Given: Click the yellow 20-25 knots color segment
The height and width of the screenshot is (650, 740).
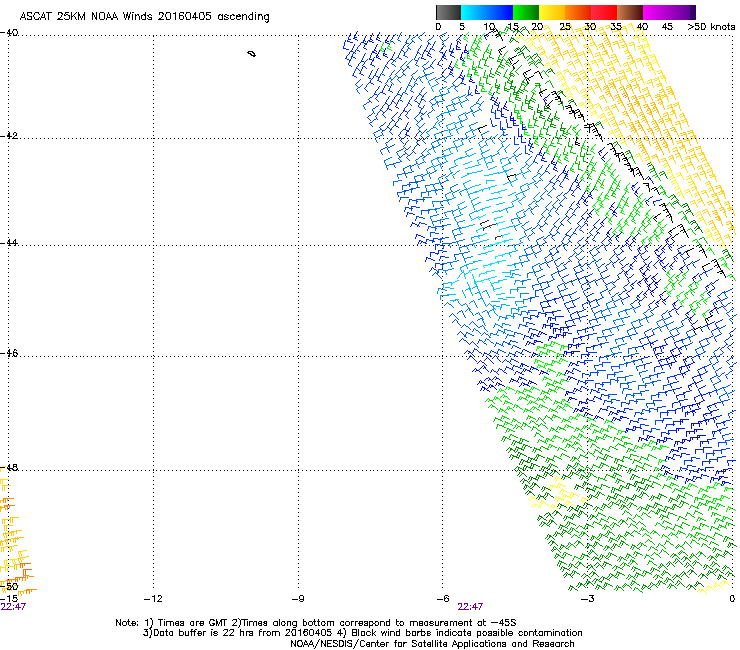Looking at the screenshot, I should (x=552, y=12).
